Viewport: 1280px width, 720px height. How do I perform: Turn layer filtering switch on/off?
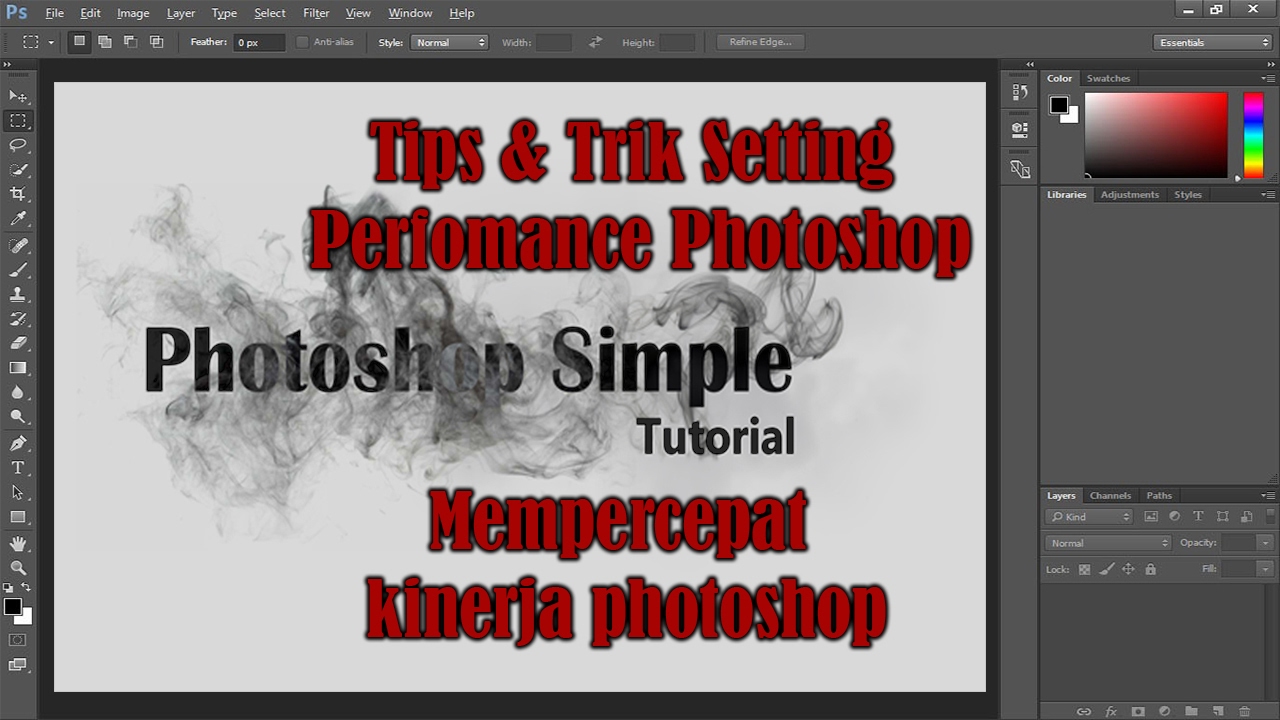pos(1270,516)
